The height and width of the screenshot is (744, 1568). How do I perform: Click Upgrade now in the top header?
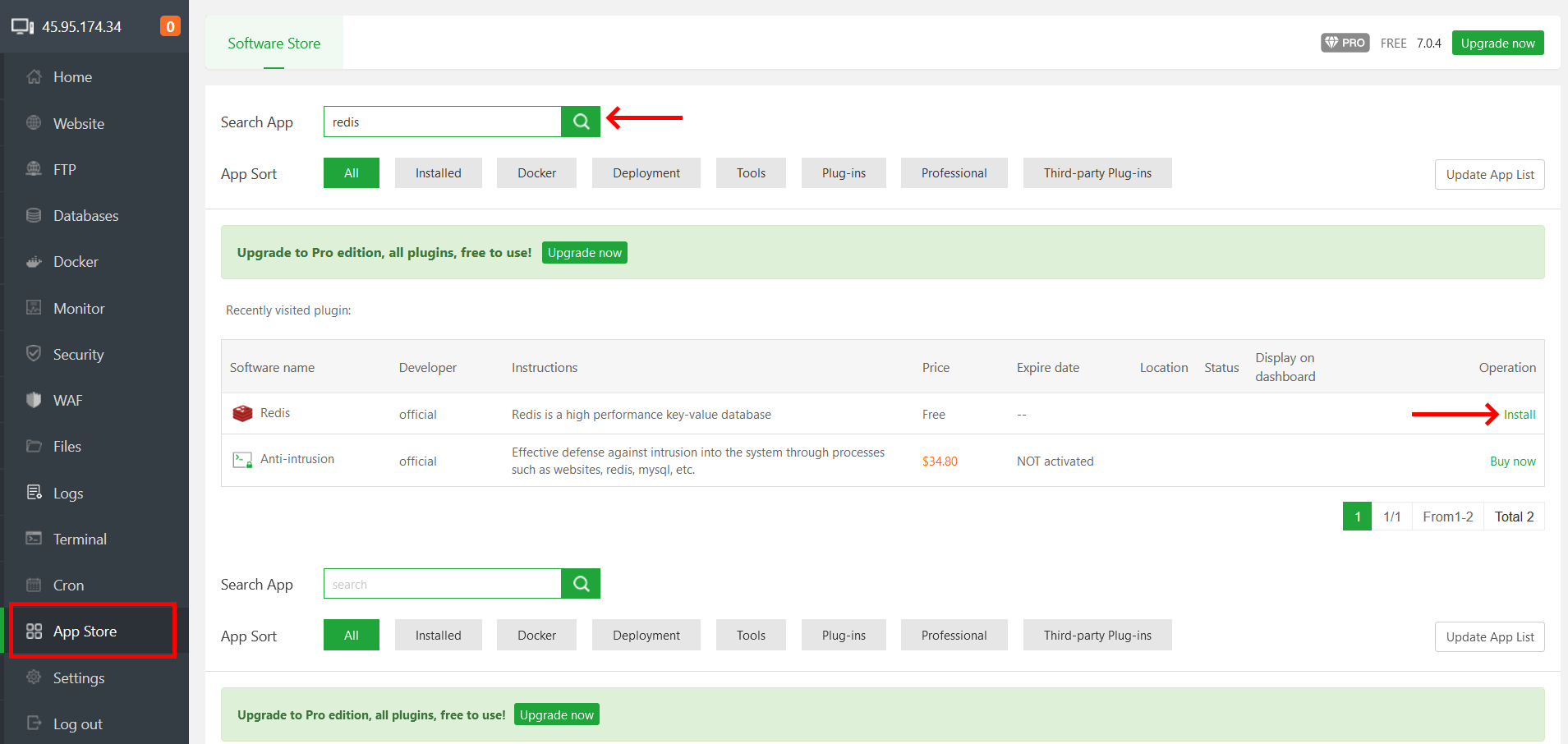coord(1498,43)
